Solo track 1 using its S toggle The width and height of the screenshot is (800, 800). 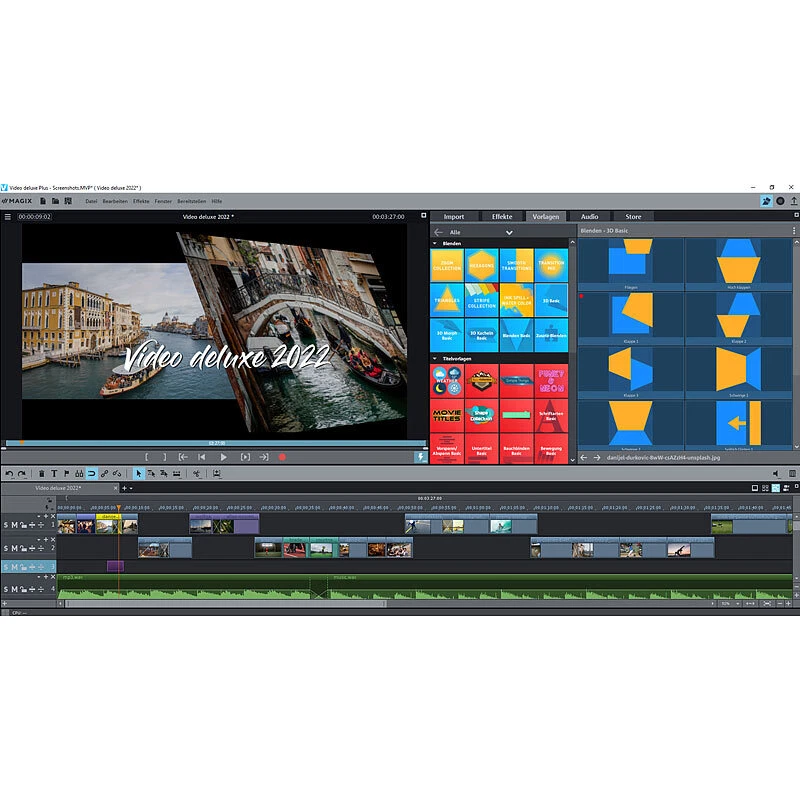6,524
